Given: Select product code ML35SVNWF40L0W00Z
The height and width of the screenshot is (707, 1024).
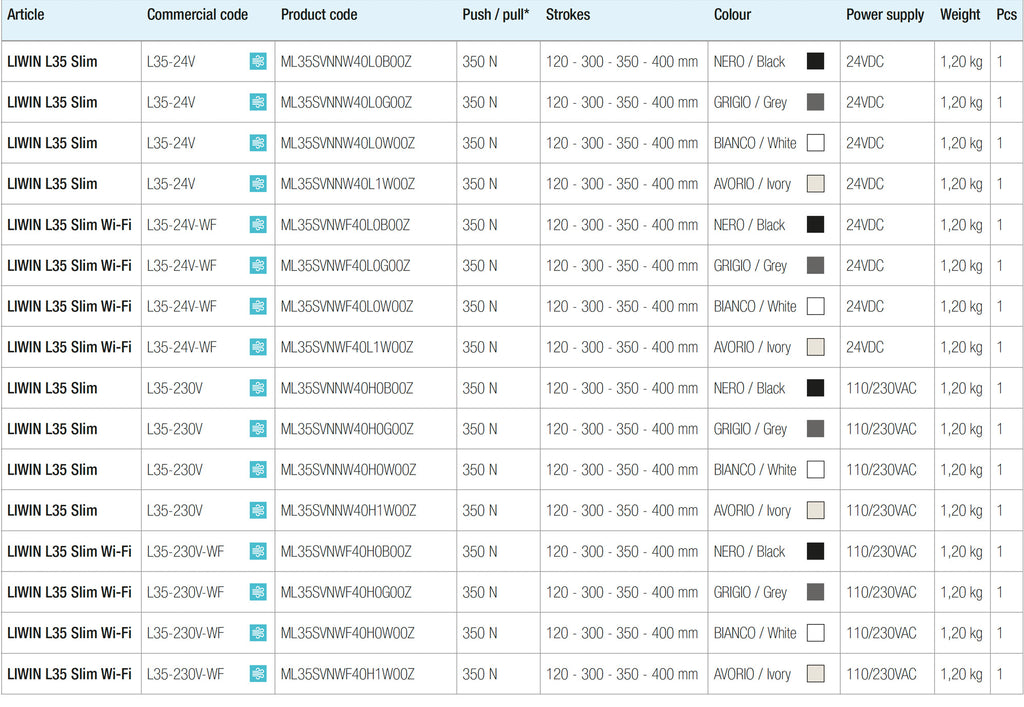Looking at the screenshot, I should coord(347,306).
